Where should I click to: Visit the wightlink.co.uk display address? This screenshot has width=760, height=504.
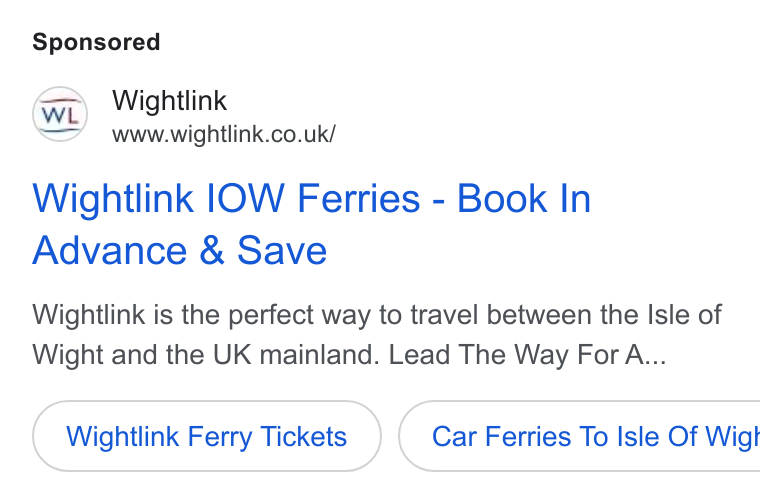coord(223,134)
